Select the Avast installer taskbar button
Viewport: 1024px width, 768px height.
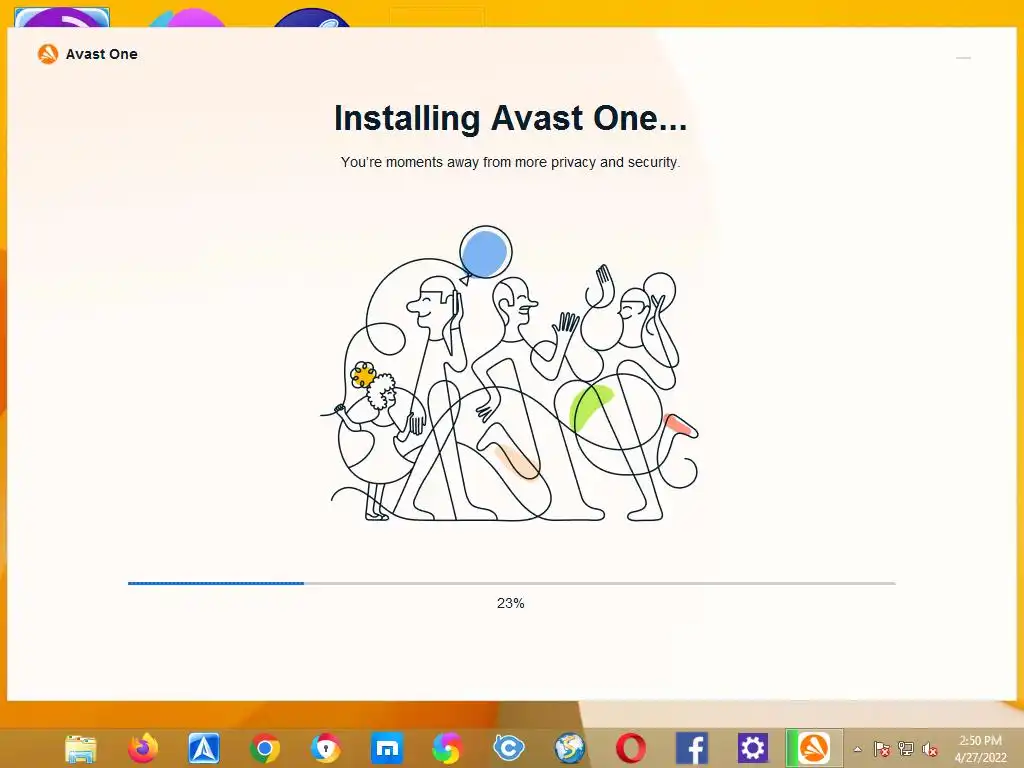(814, 748)
